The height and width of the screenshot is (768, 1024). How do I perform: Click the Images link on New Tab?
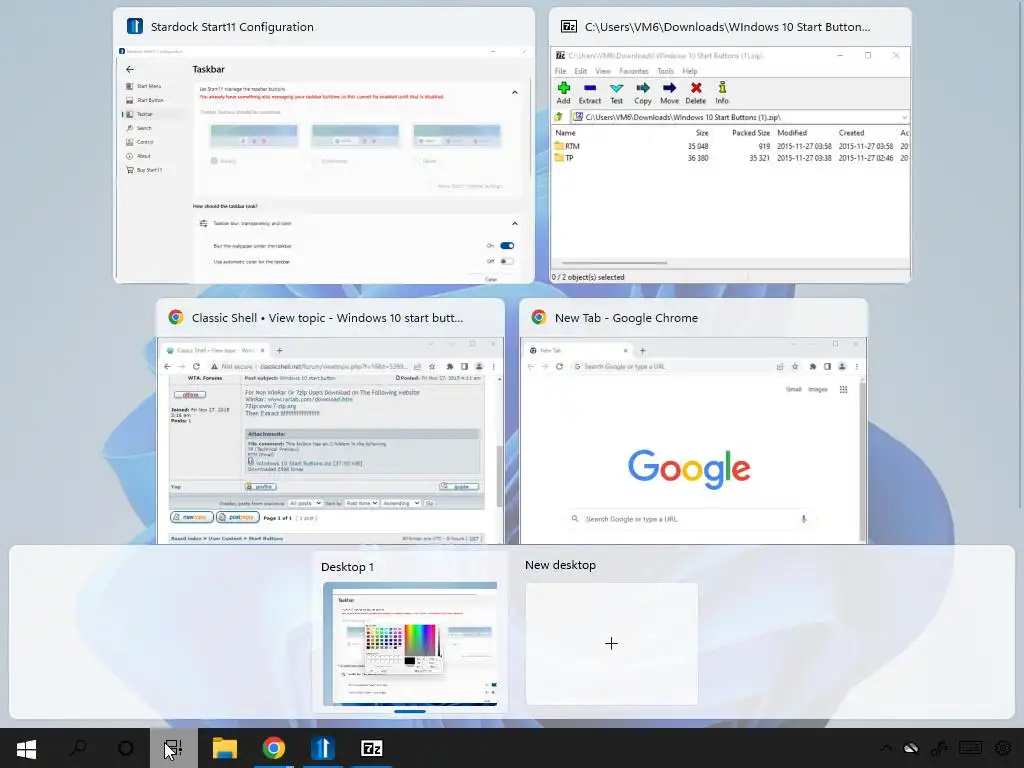tap(818, 389)
